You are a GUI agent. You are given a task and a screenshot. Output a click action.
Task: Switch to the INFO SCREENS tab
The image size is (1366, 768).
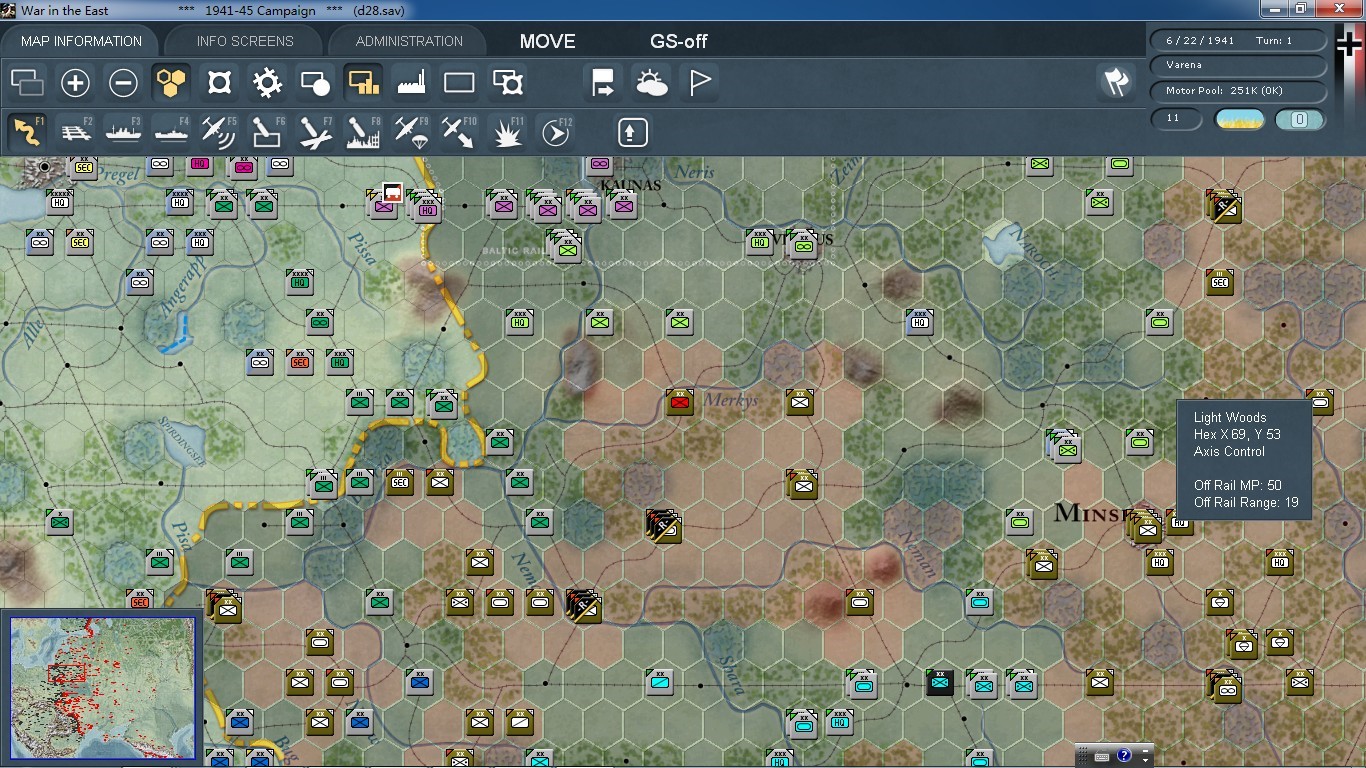(x=245, y=41)
